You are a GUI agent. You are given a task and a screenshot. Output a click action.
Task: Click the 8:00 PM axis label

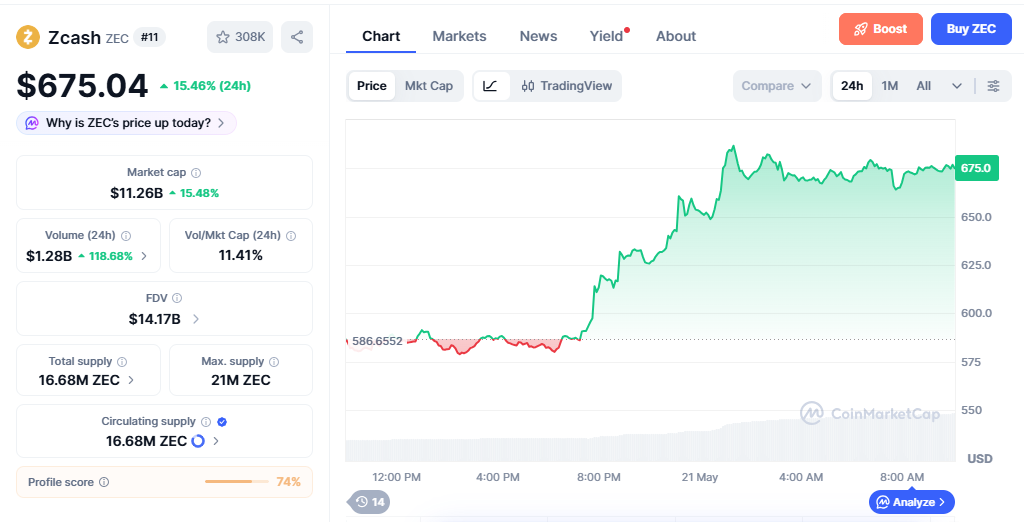pos(598,477)
